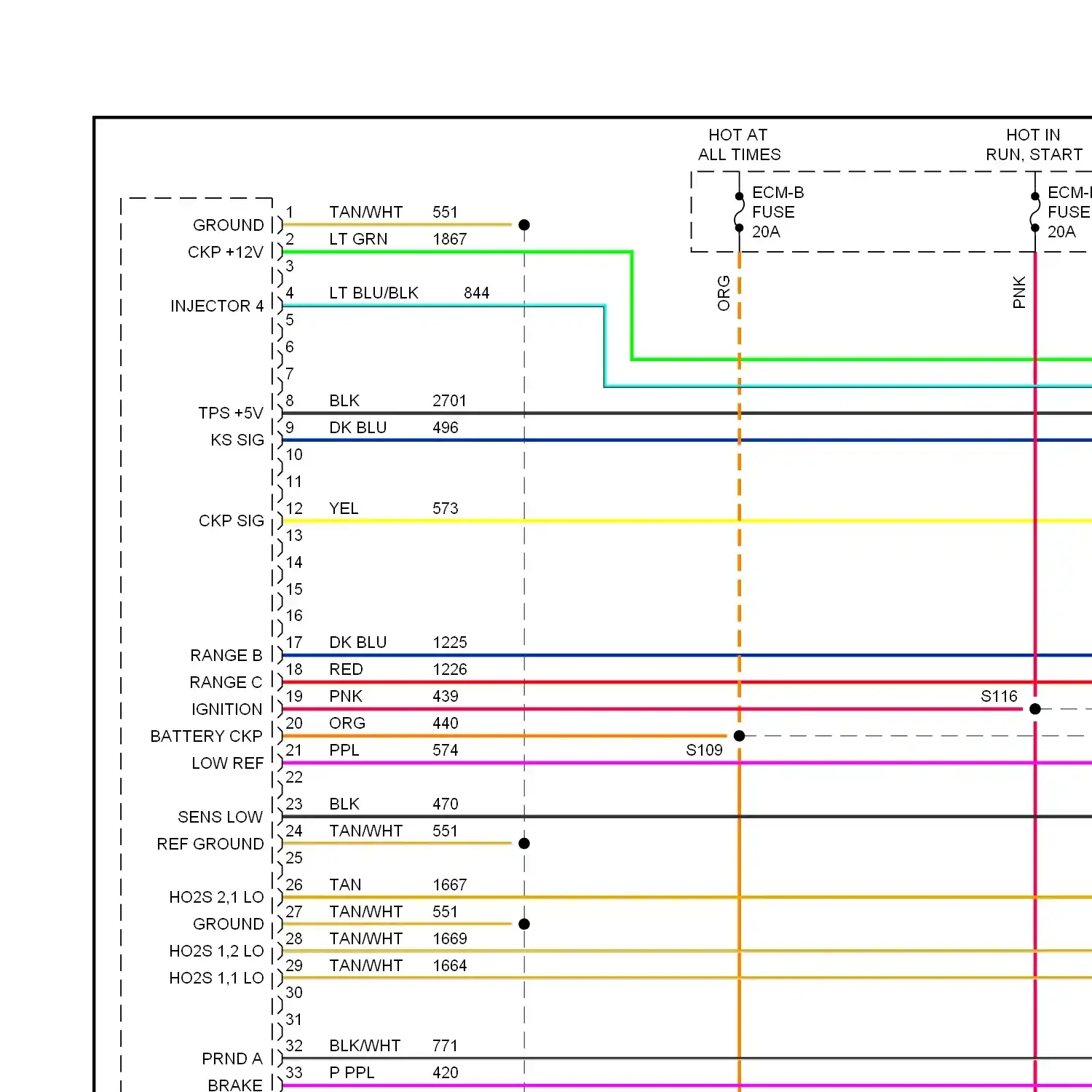This screenshot has height=1092, width=1092.
Task: Click the S116 splice label
Action: click(x=999, y=696)
